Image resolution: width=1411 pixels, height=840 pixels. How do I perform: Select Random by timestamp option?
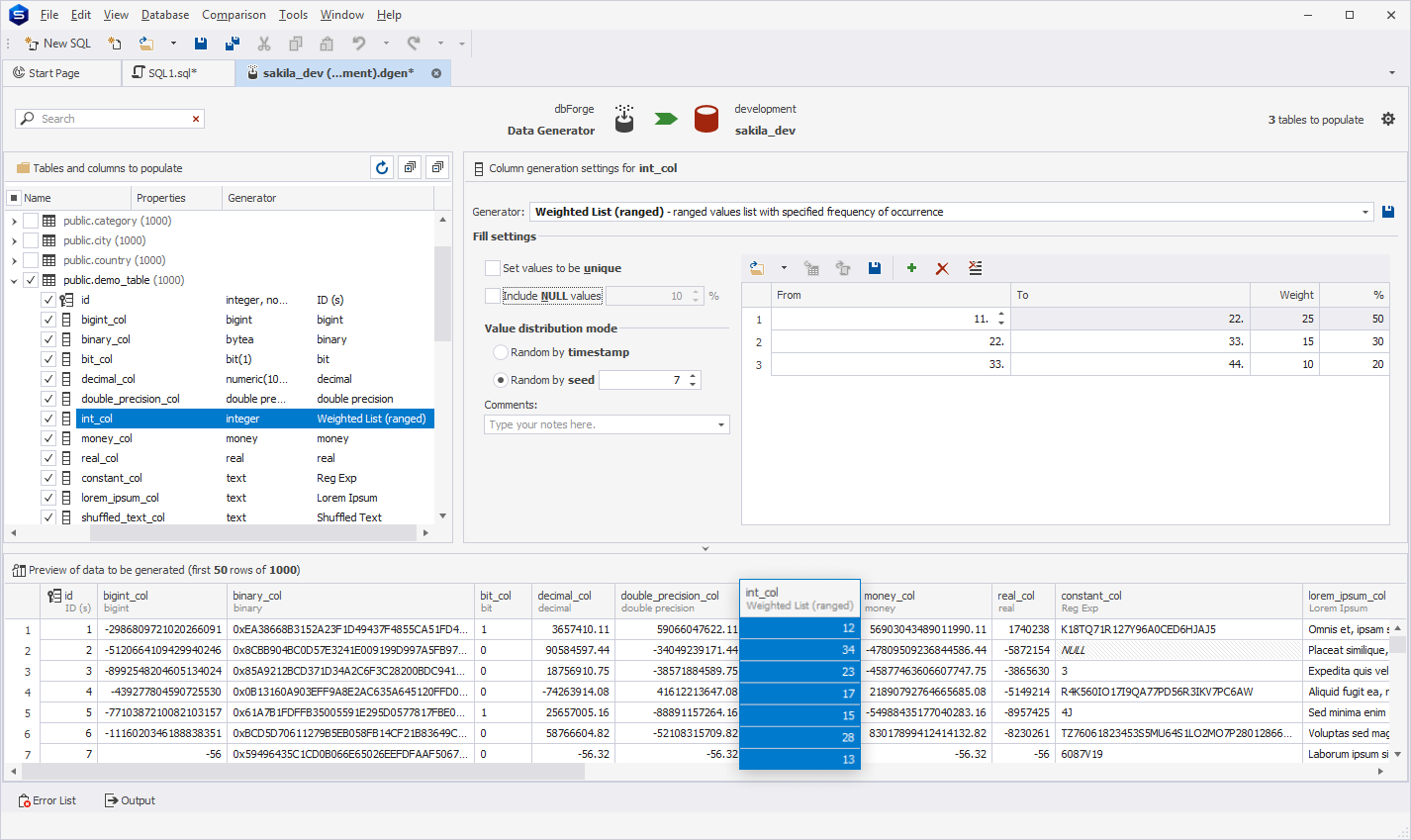point(501,352)
